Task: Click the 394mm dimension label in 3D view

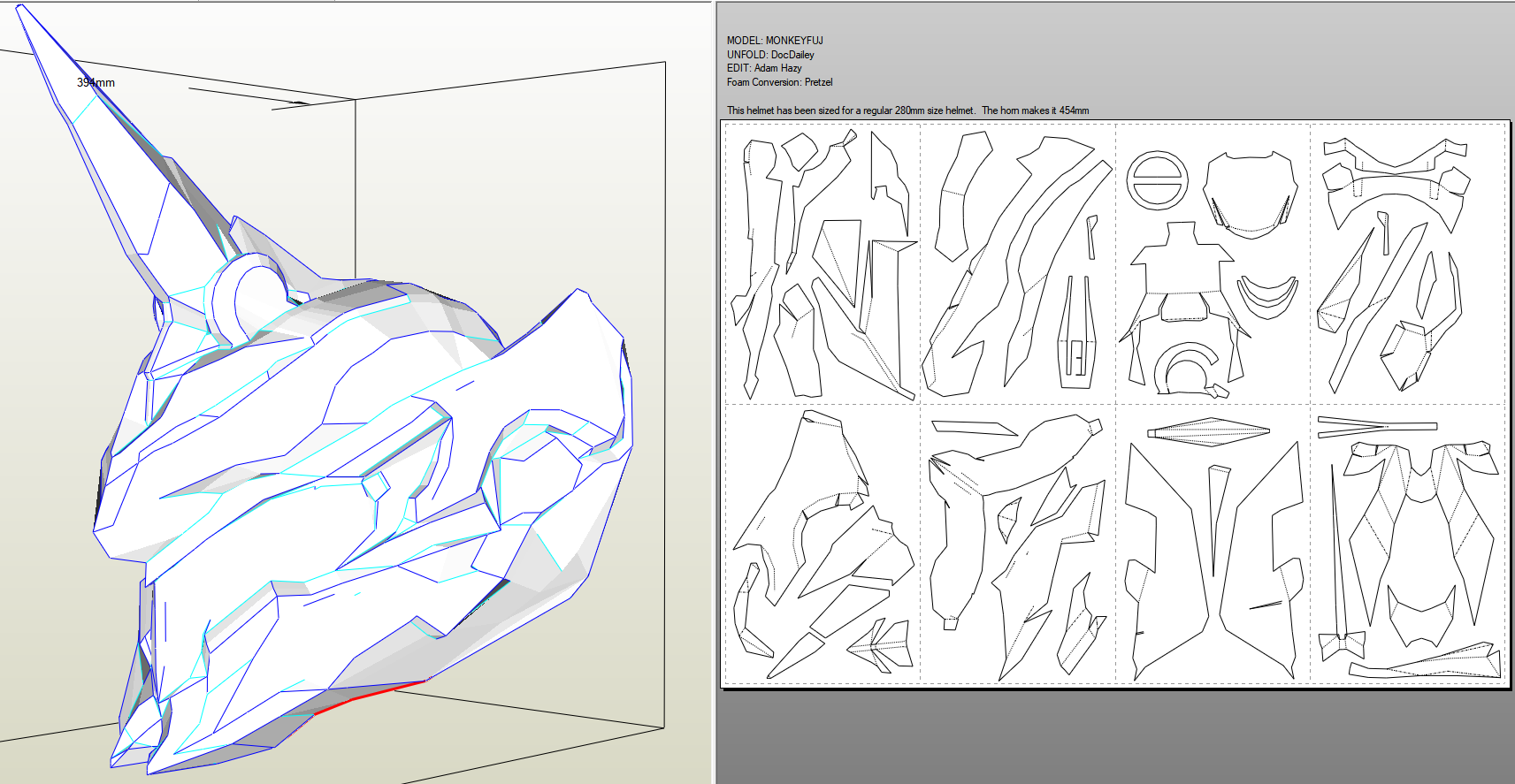Action: (96, 83)
